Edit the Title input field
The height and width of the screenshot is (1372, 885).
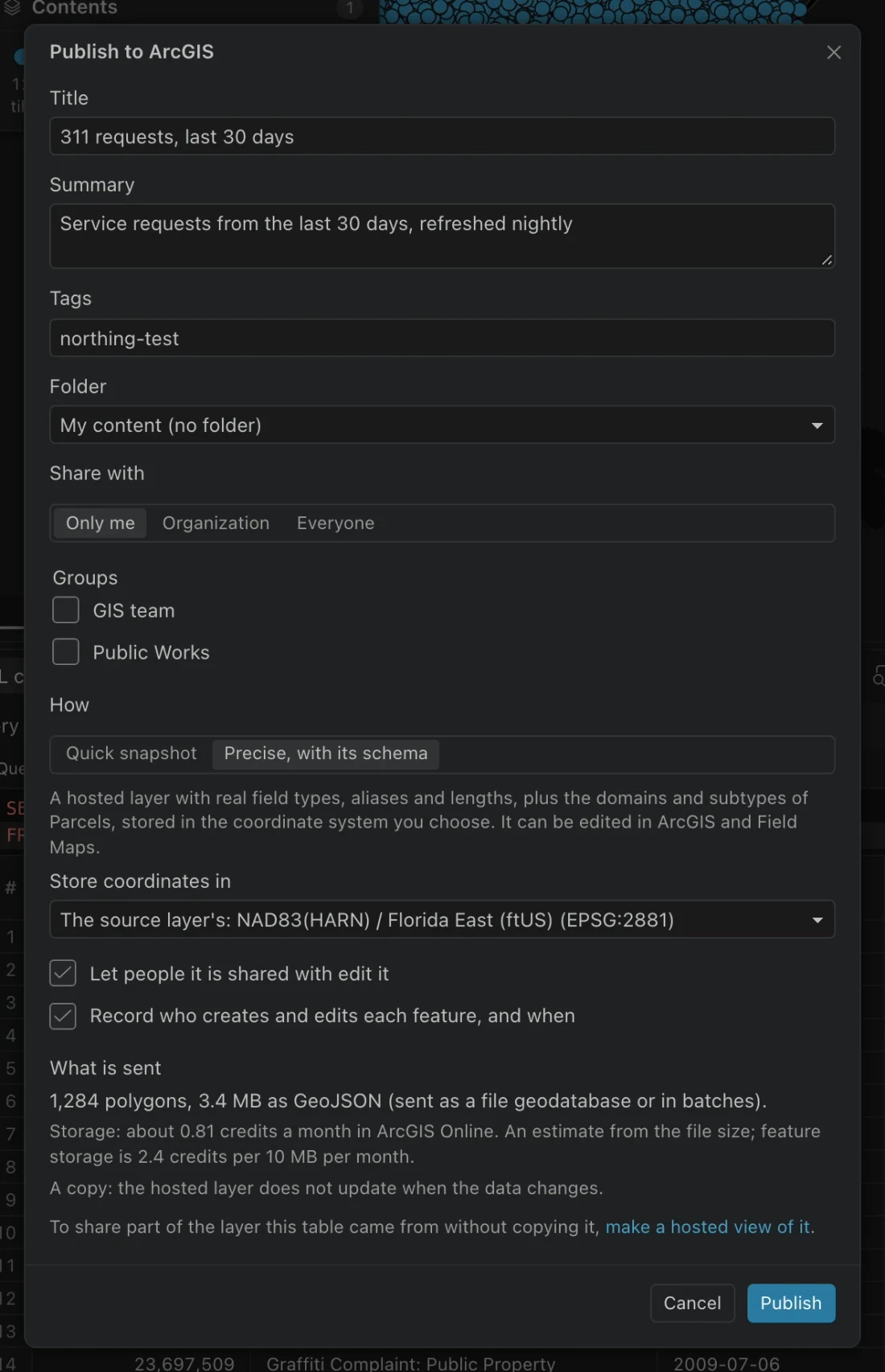(x=442, y=137)
